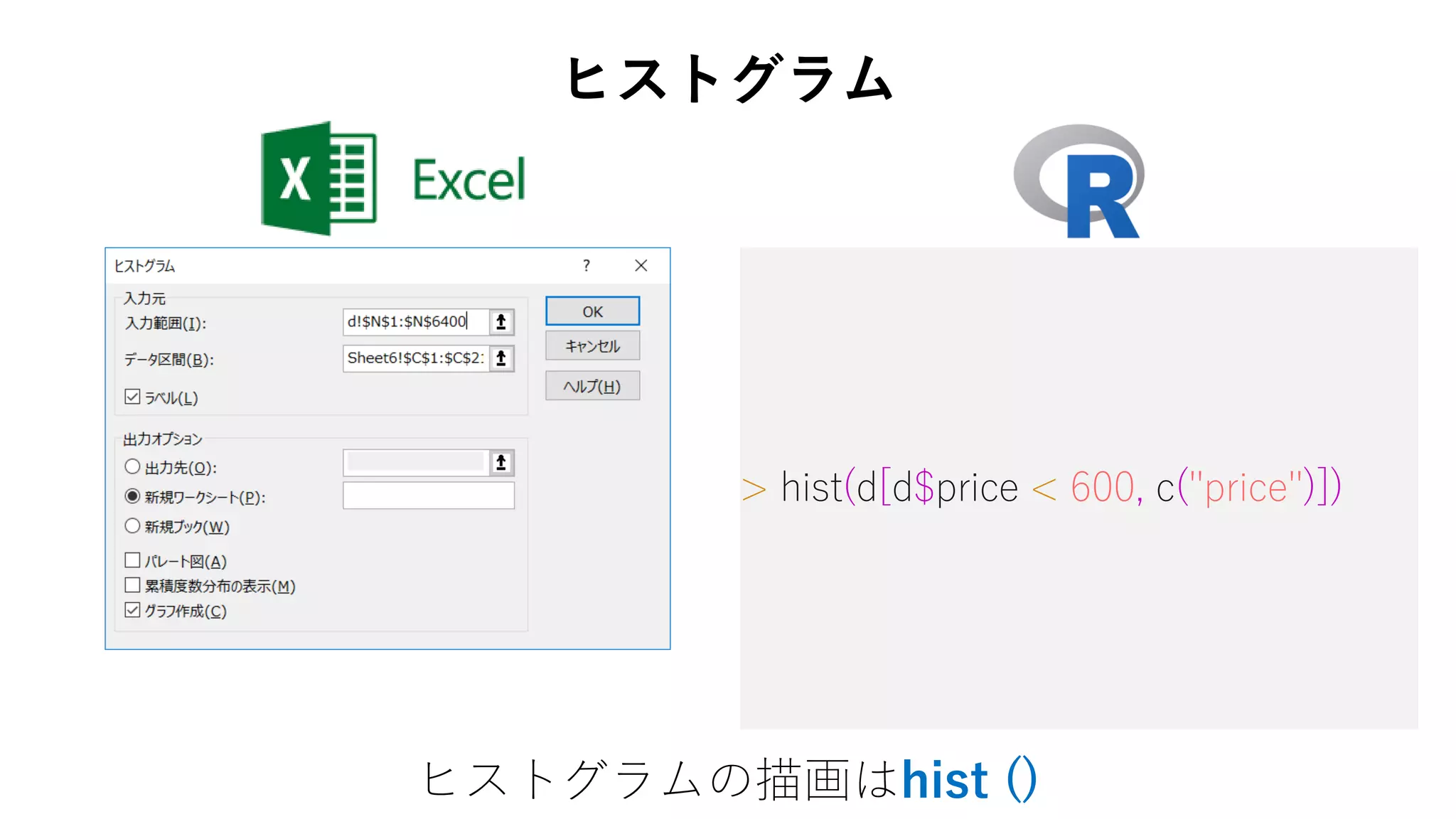Click the R logo icon

(x=1079, y=181)
